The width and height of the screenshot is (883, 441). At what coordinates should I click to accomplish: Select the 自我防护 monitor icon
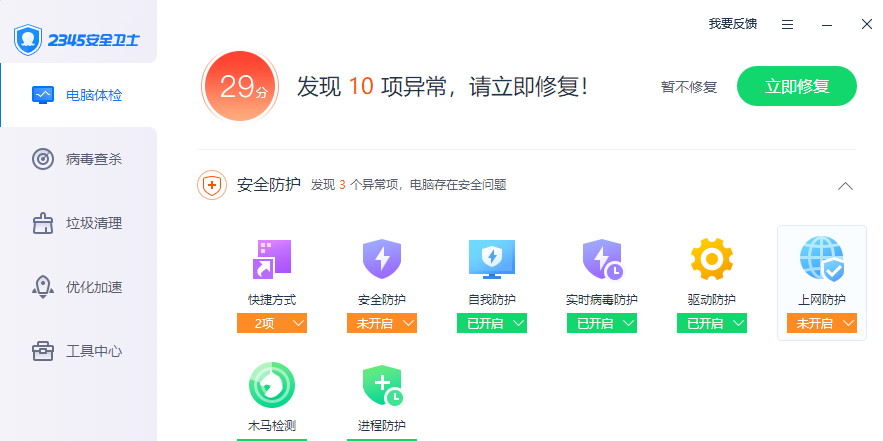[x=492, y=259]
